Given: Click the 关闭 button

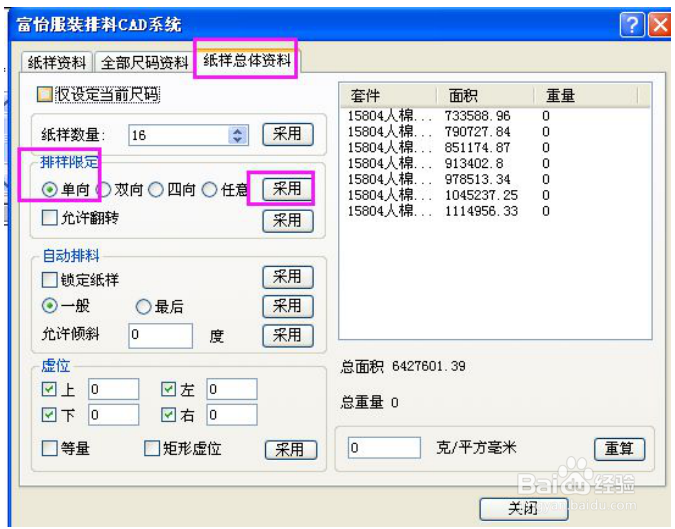Looking at the screenshot, I should tap(524, 509).
